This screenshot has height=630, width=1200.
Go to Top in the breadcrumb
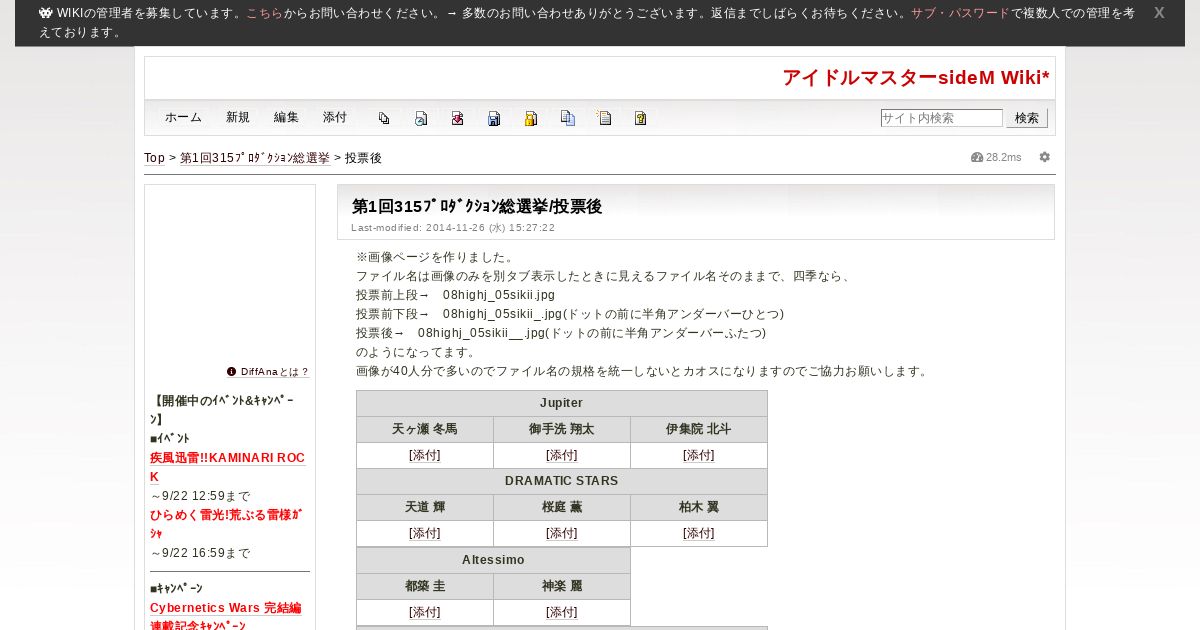[x=154, y=158]
